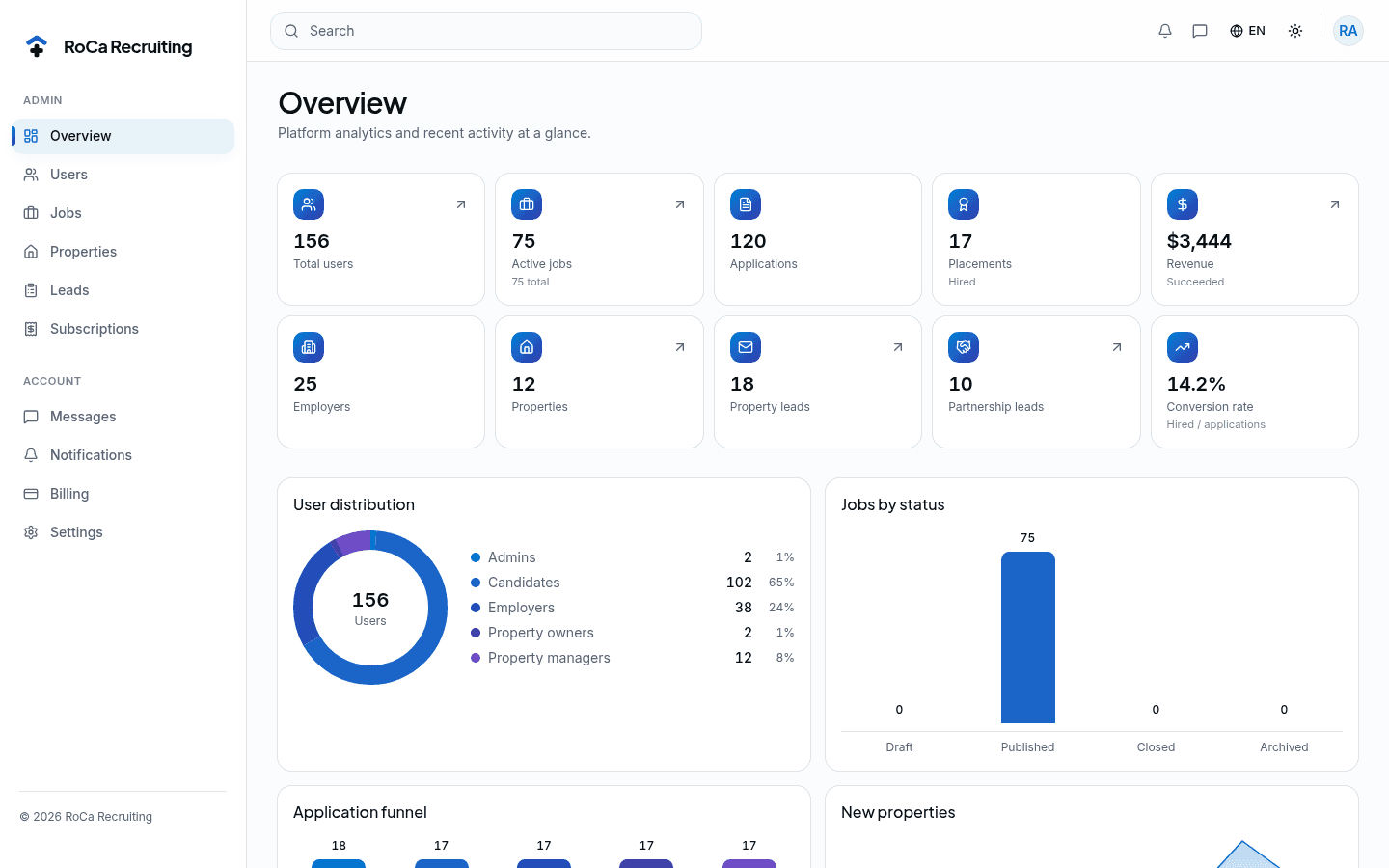Click the Property leads envelope icon
The image size is (1389, 868).
(746, 347)
